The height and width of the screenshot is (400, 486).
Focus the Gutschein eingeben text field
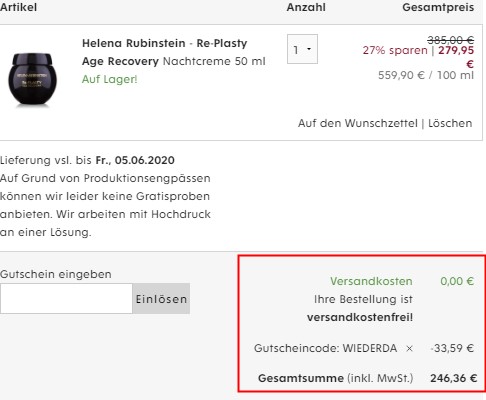pos(66,299)
